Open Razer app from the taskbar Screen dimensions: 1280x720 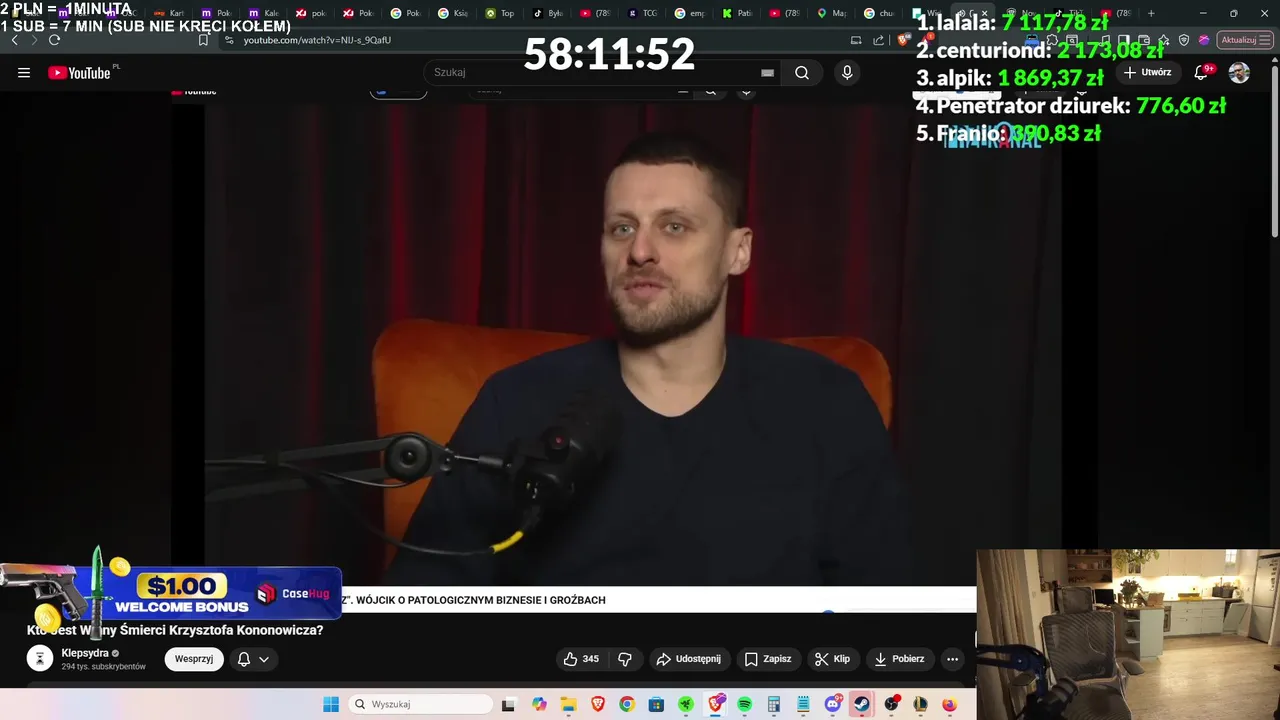(x=686, y=704)
